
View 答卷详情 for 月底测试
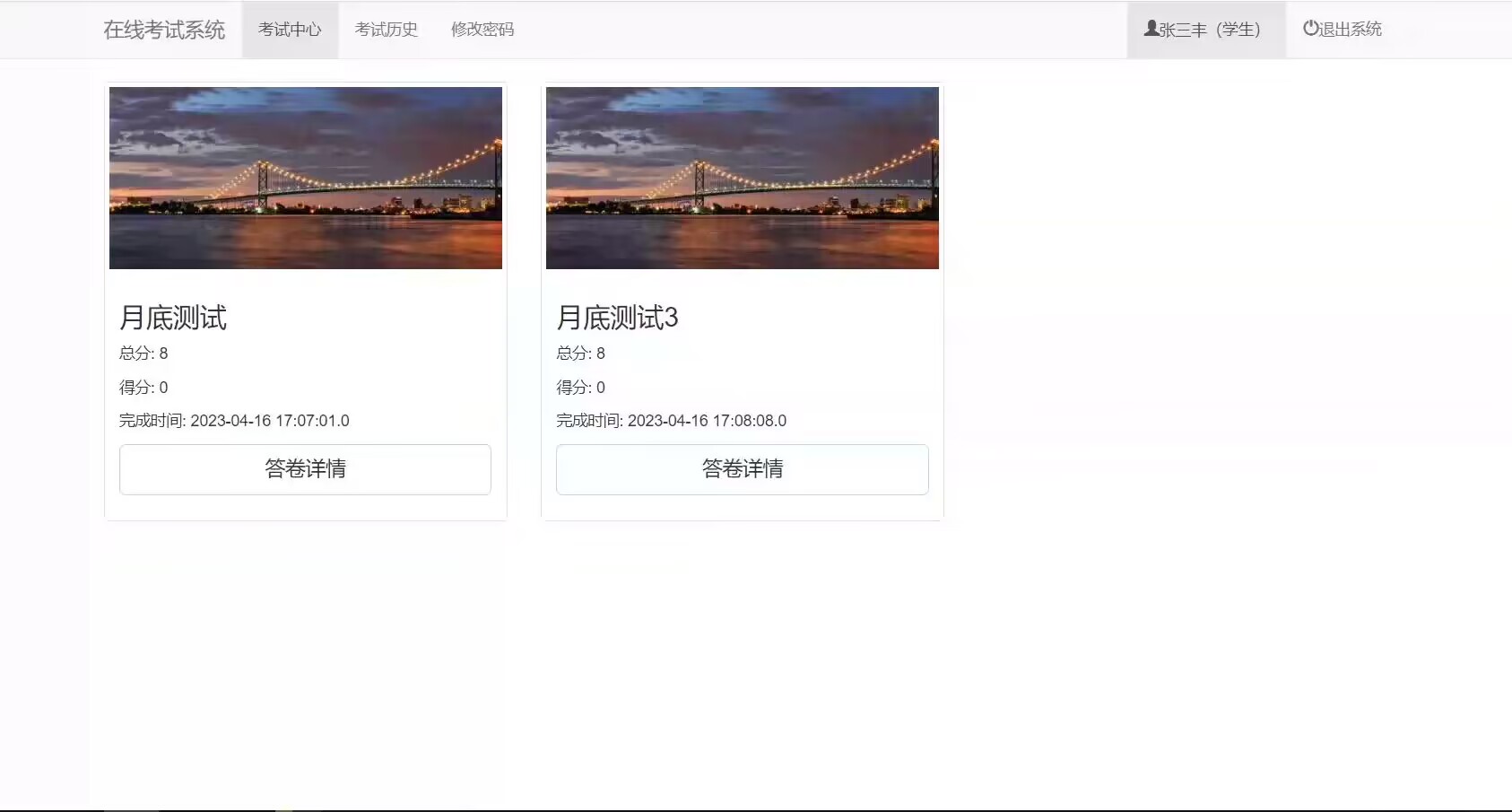[305, 469]
